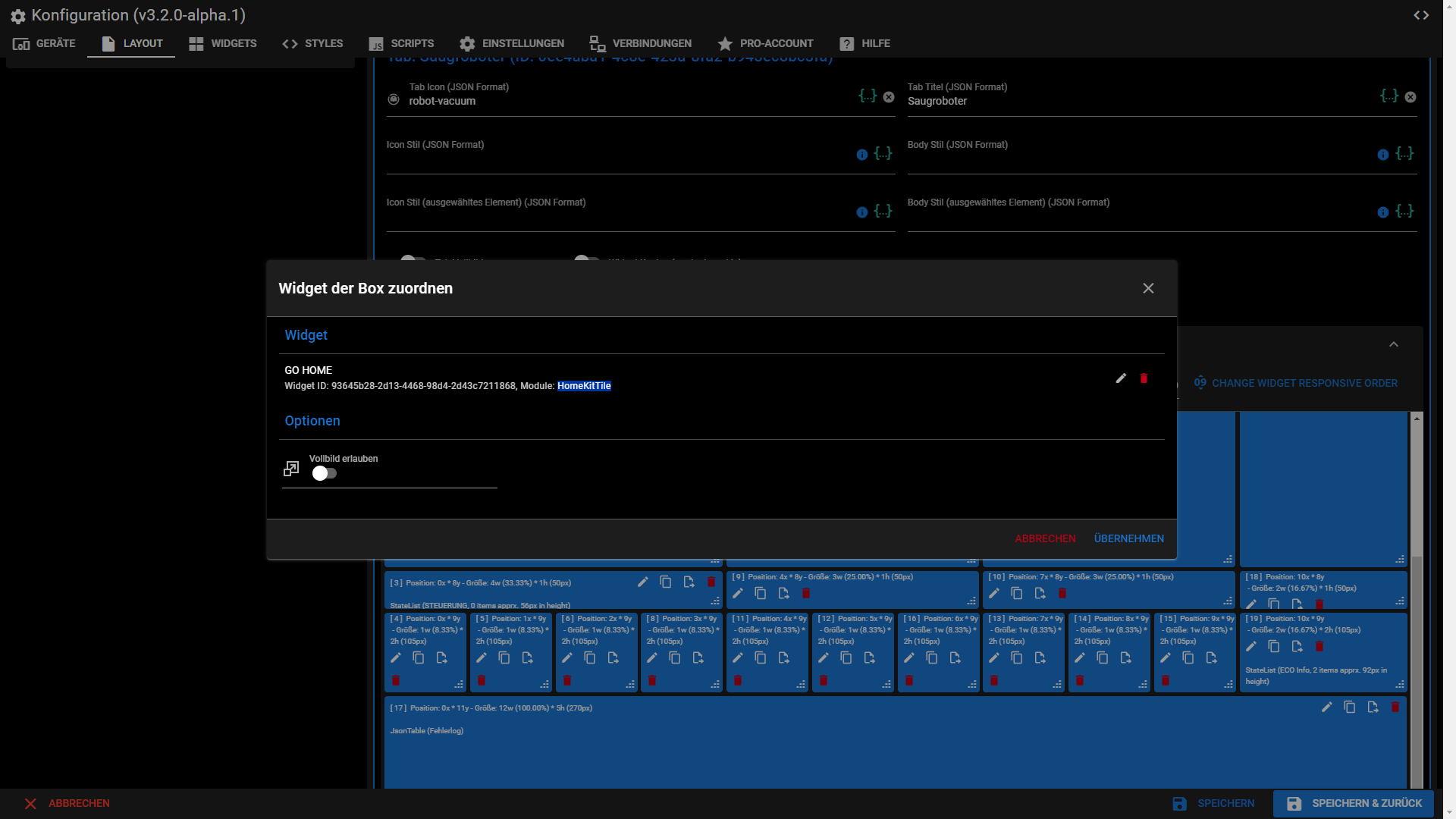
Task: Click the fullscreen icon beside Vollbild erlauben
Action: pyautogui.click(x=291, y=469)
